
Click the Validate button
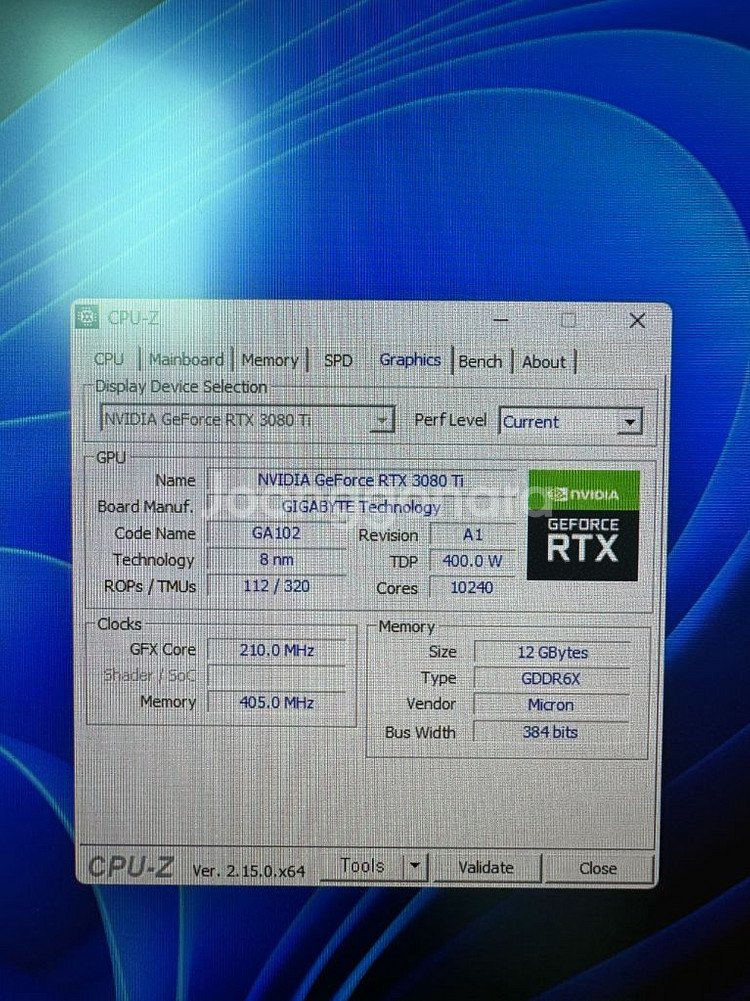point(486,868)
